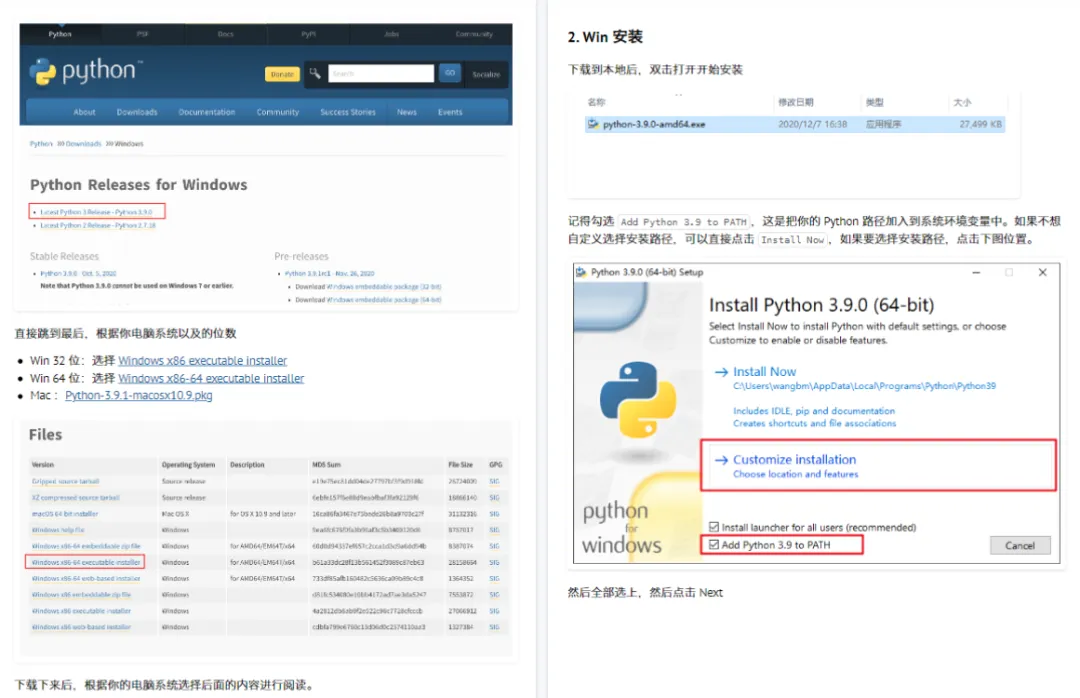Screen dimensions: 1080x698
Task: Click the 27,499 KB file size cell
Action: point(981,124)
